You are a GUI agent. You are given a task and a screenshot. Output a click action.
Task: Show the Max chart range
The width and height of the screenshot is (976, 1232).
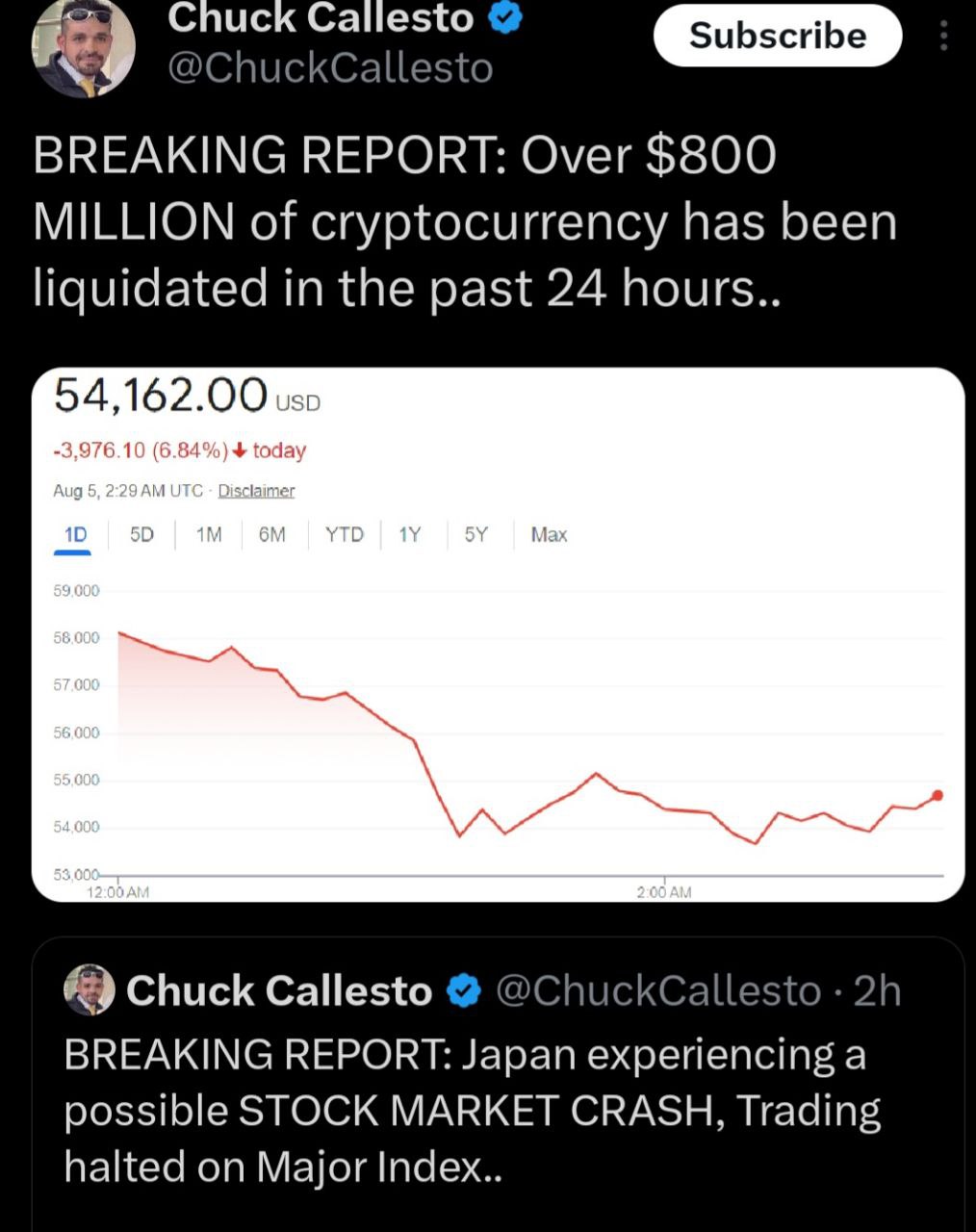[549, 534]
